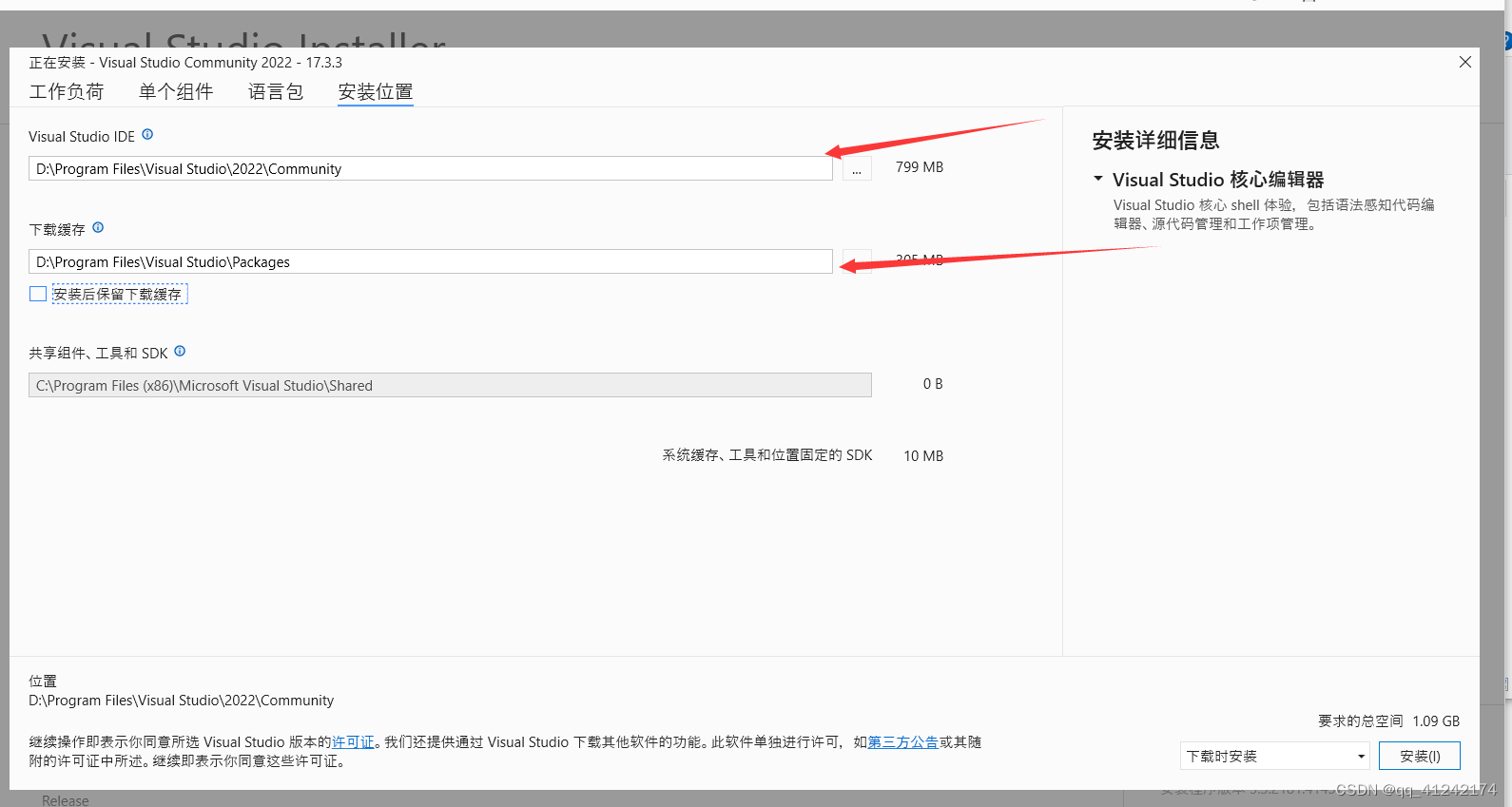Click the disabled Shared components path field

pos(450,385)
